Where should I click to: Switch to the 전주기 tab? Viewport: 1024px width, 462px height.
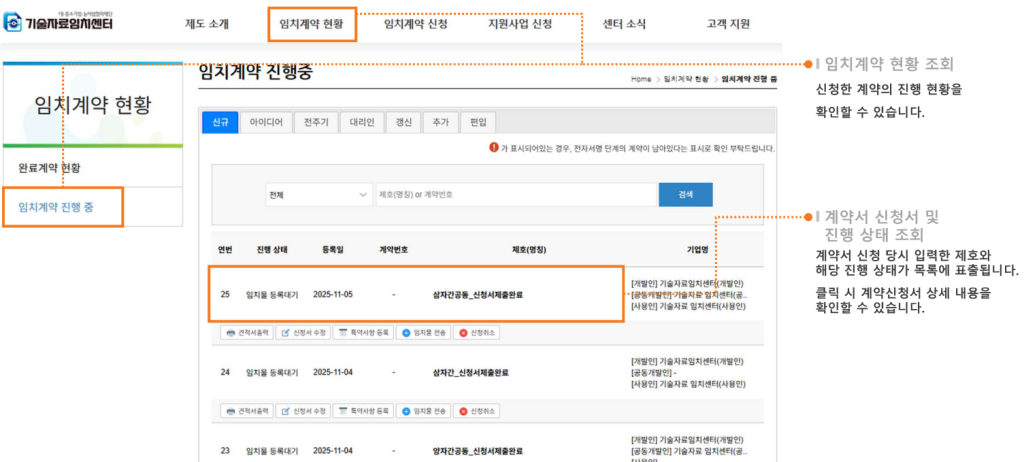(316, 123)
